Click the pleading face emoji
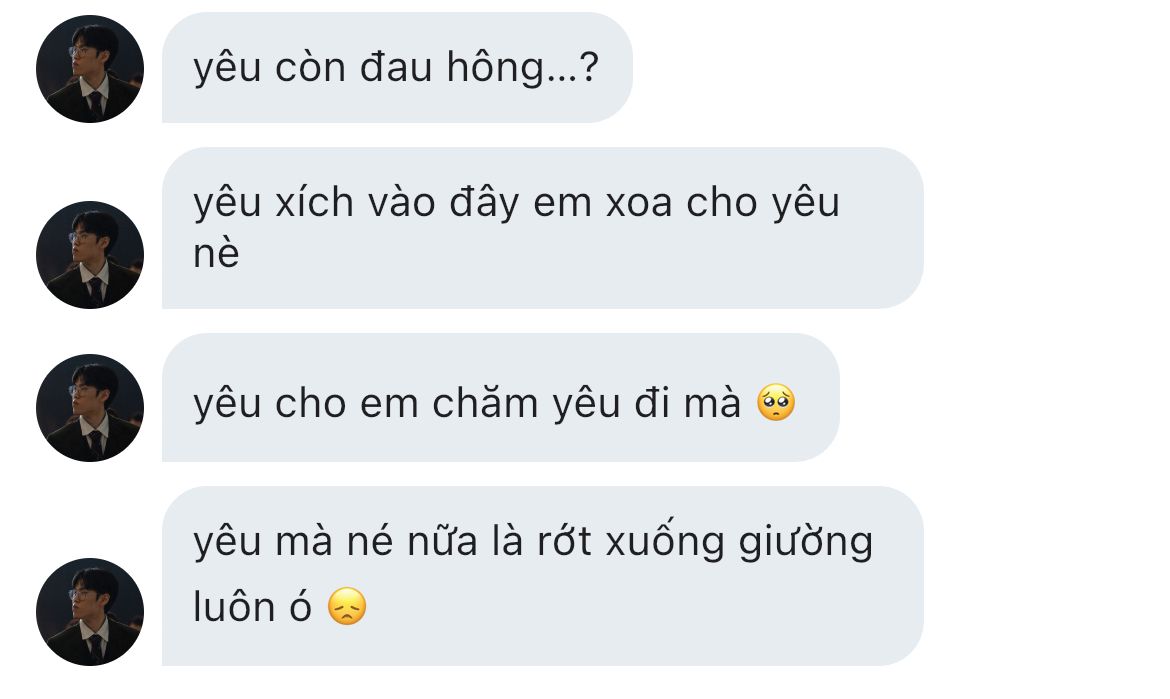The image size is (1170, 699). (776, 403)
